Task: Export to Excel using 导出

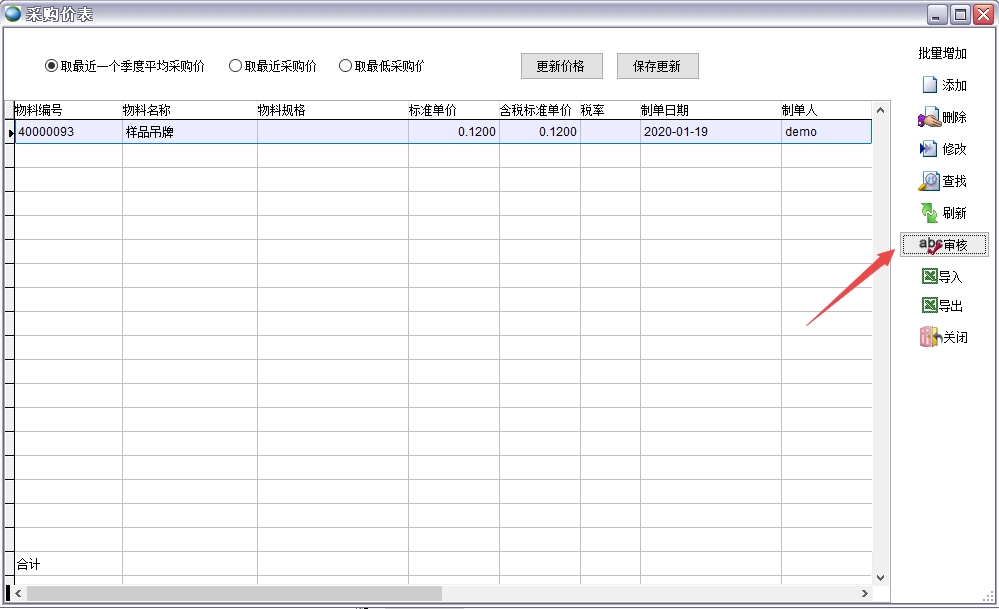Action: pos(943,306)
